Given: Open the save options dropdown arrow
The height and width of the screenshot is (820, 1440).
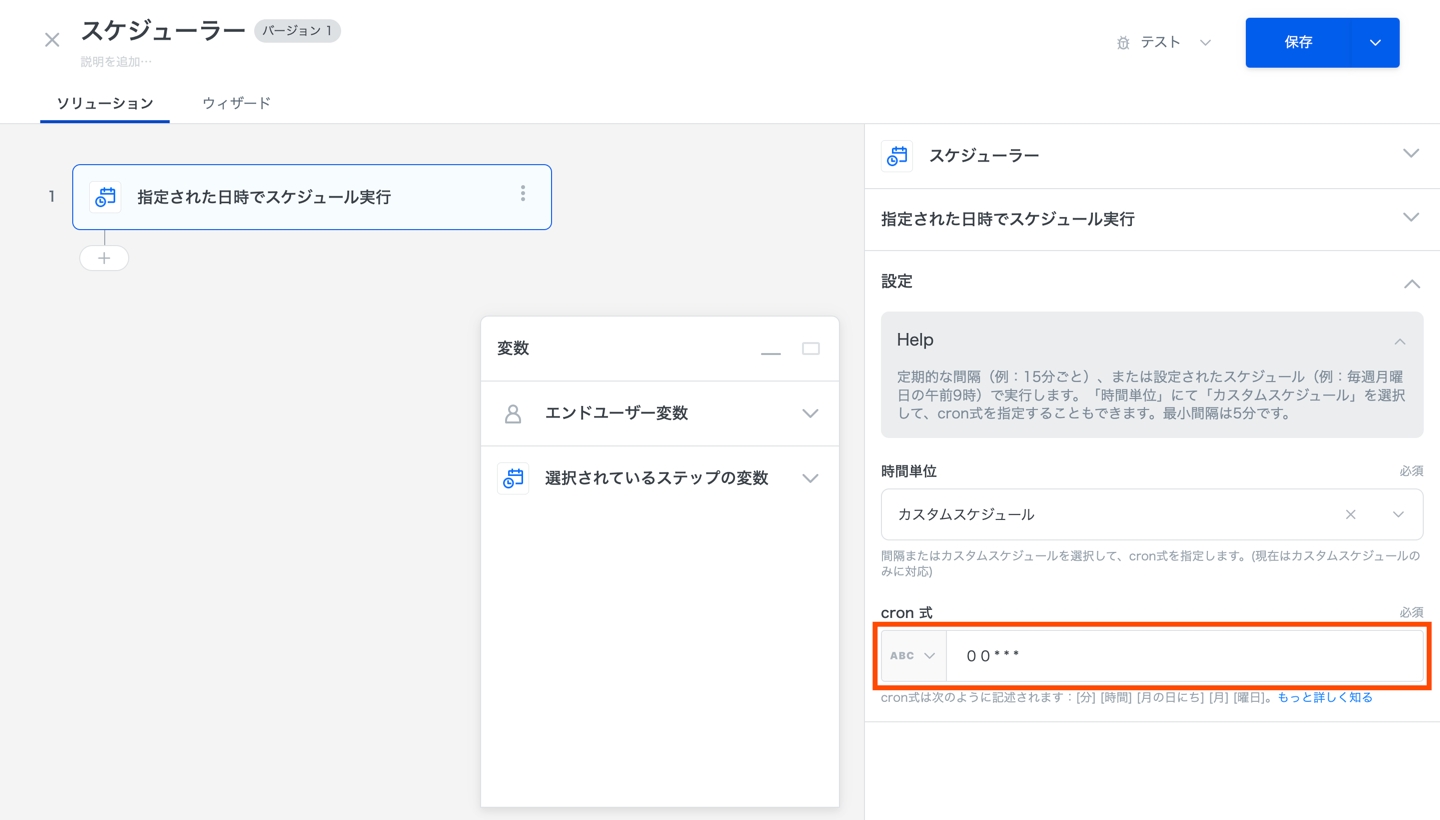Looking at the screenshot, I should (1375, 43).
